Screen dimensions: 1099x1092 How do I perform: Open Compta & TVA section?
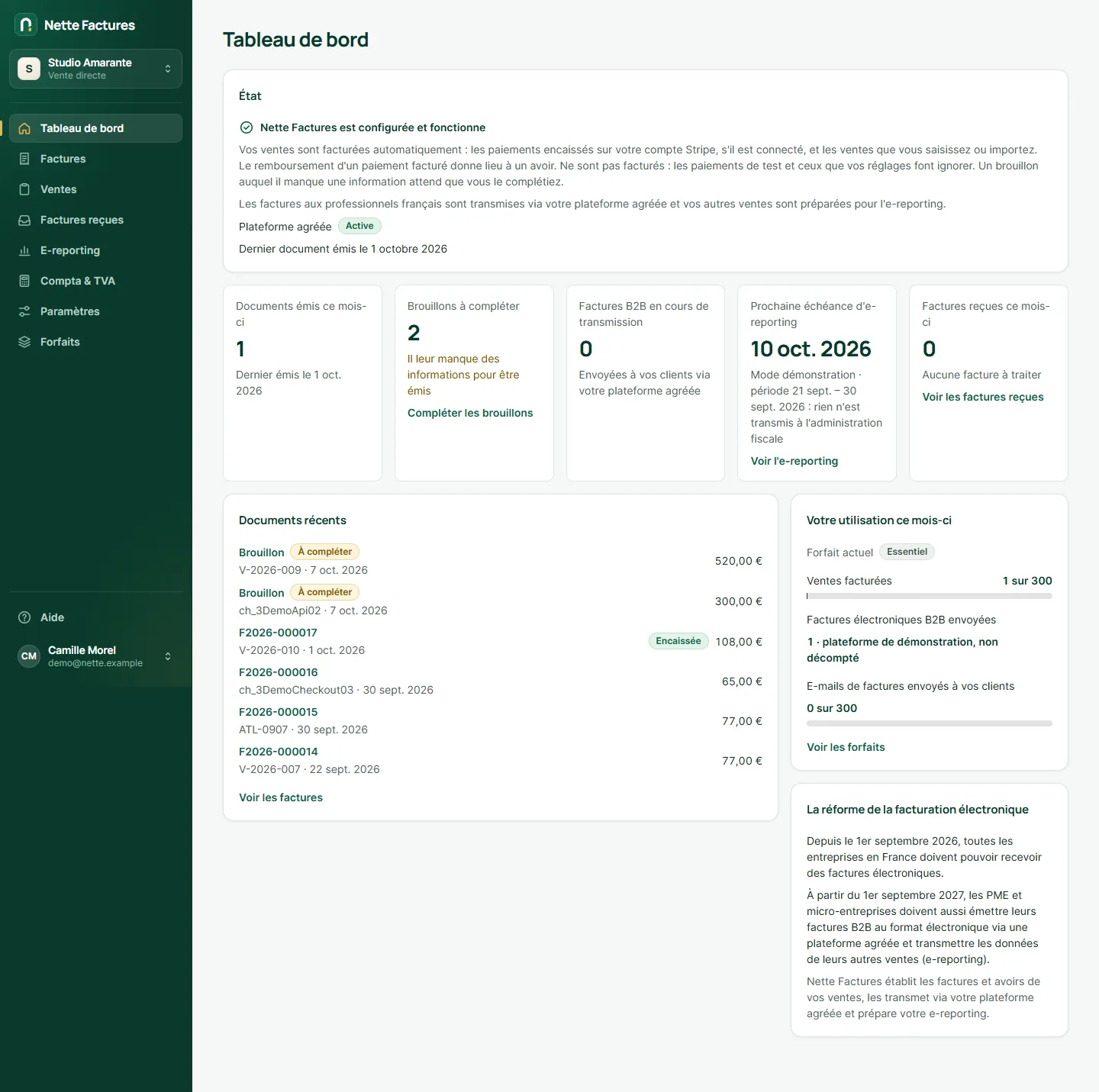(x=95, y=281)
